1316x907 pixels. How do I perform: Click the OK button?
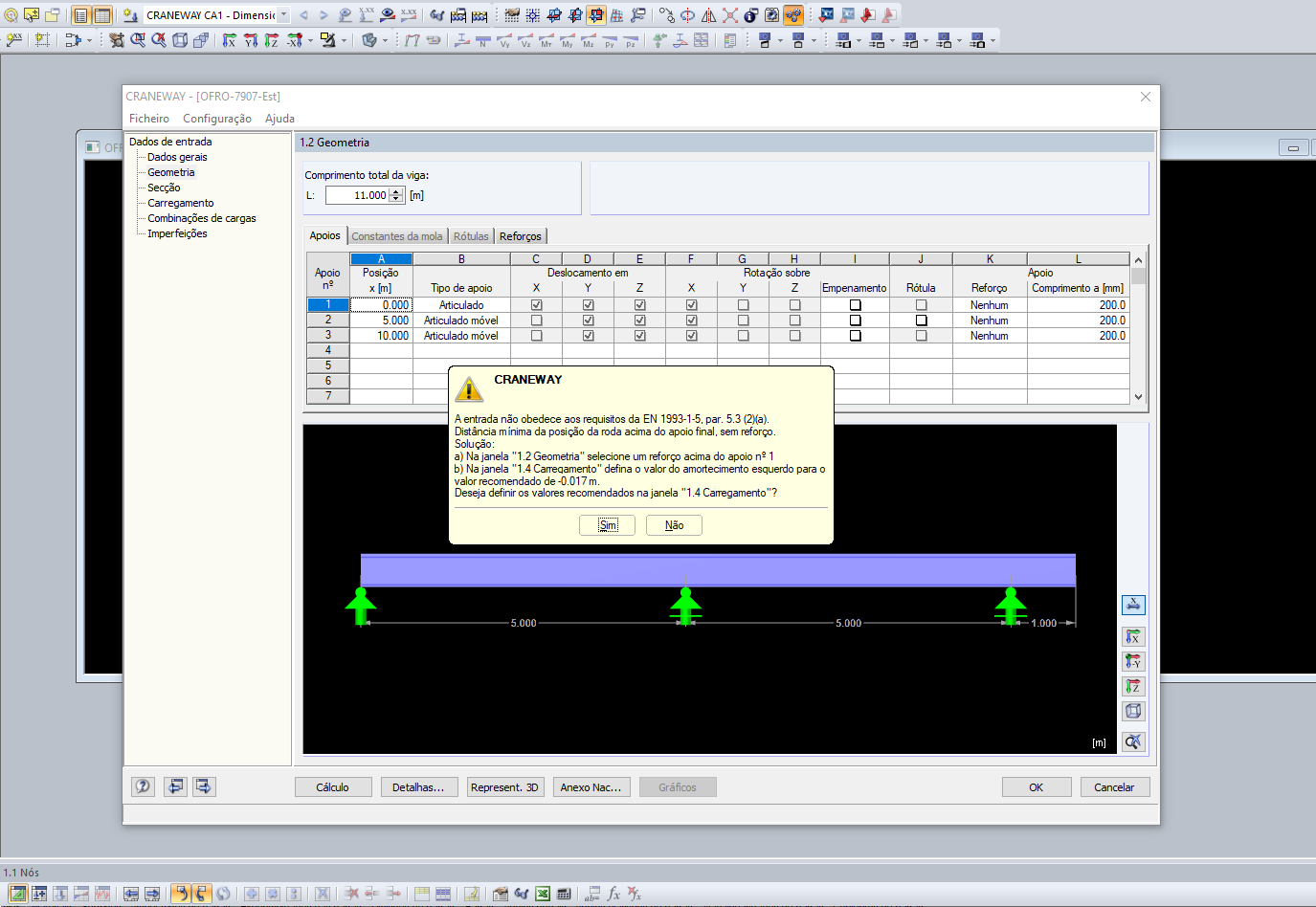point(1036,787)
